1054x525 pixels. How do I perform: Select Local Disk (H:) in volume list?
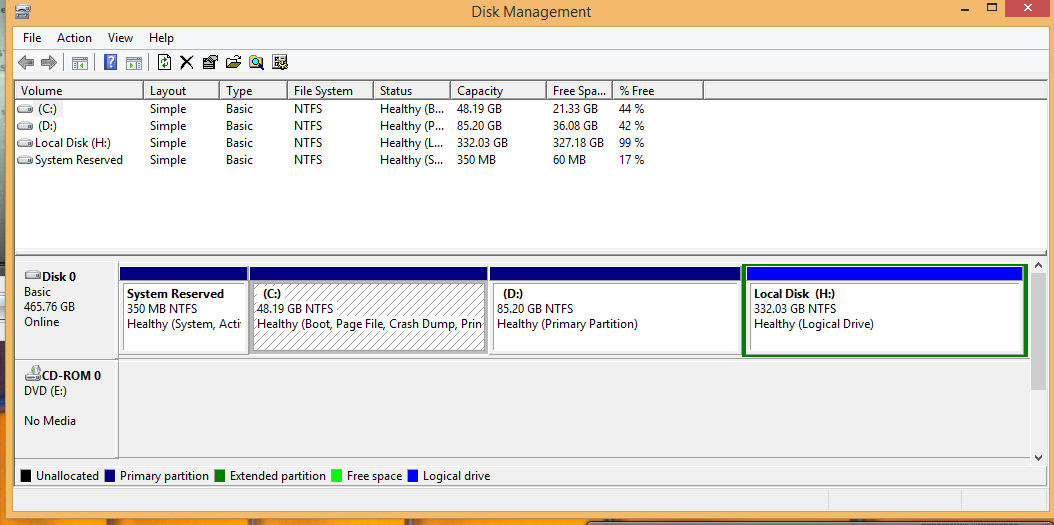[73, 143]
